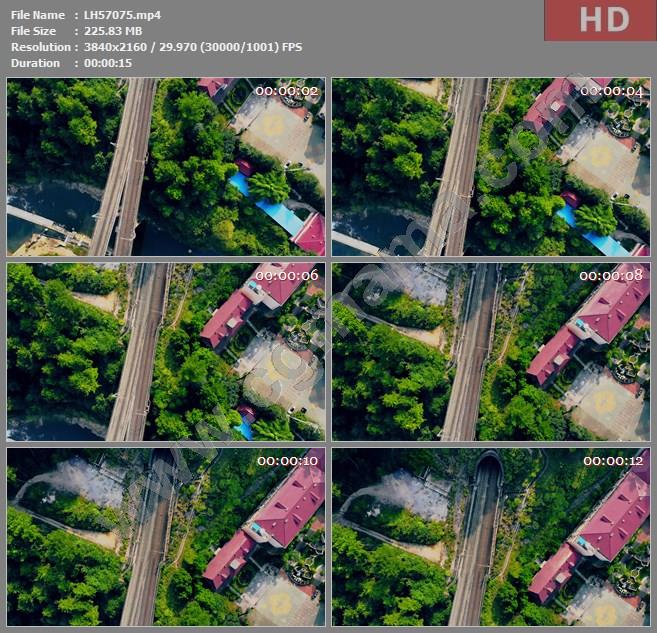Viewport: 657px width, 633px height.
Task: Click the "Duration" label
Action: coord(35,63)
